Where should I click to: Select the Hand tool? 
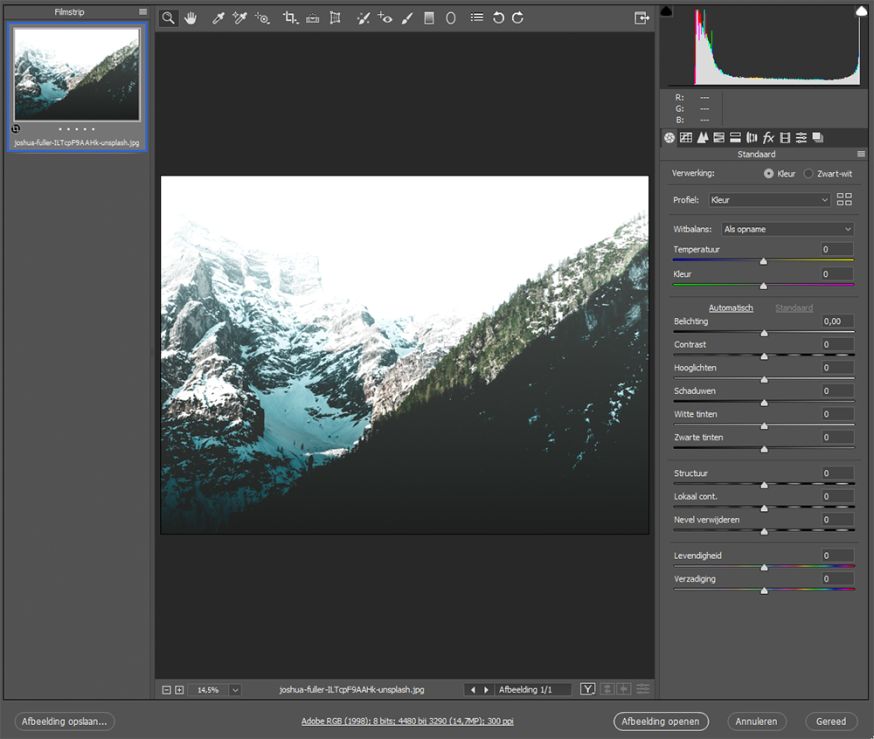(x=191, y=18)
